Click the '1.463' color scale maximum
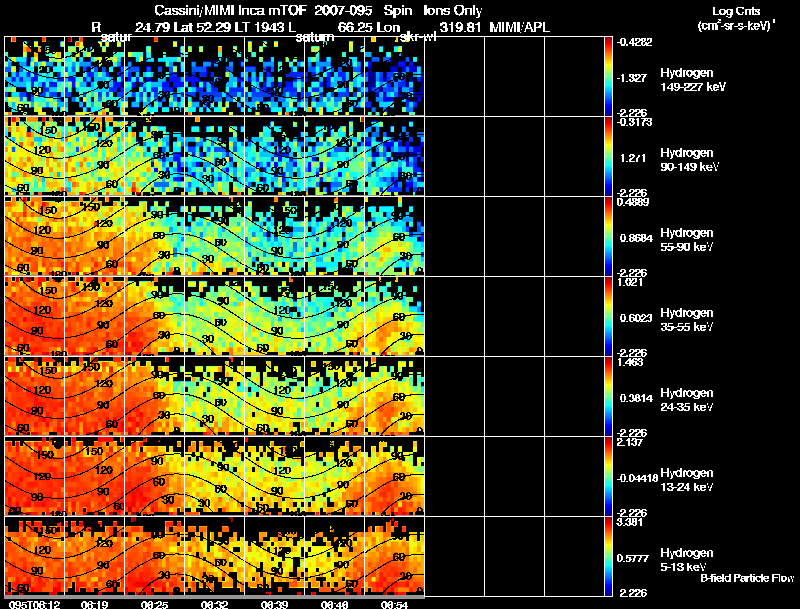Image resolution: width=800 pixels, height=609 pixels. pyautogui.click(x=630, y=363)
